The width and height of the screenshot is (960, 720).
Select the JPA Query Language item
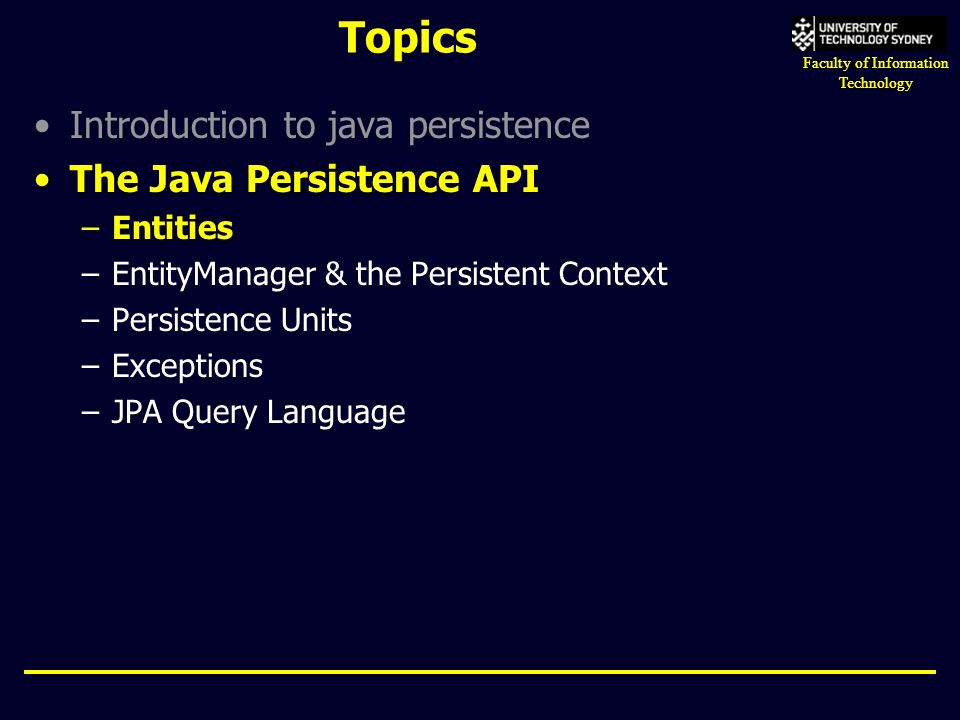pos(258,413)
